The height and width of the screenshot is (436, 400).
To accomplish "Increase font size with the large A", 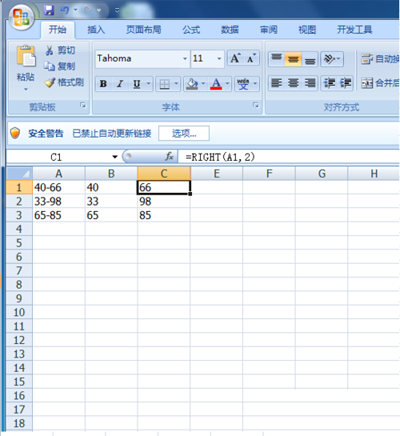I will coord(235,59).
